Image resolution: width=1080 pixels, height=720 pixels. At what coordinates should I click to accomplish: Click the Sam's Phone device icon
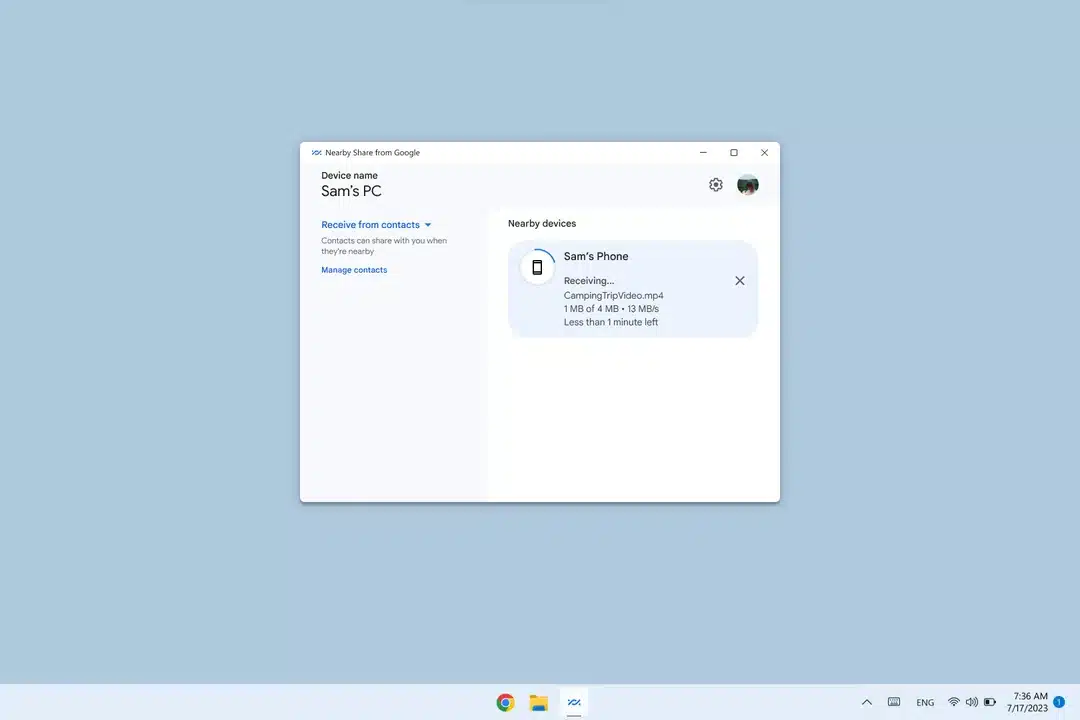[538, 267]
